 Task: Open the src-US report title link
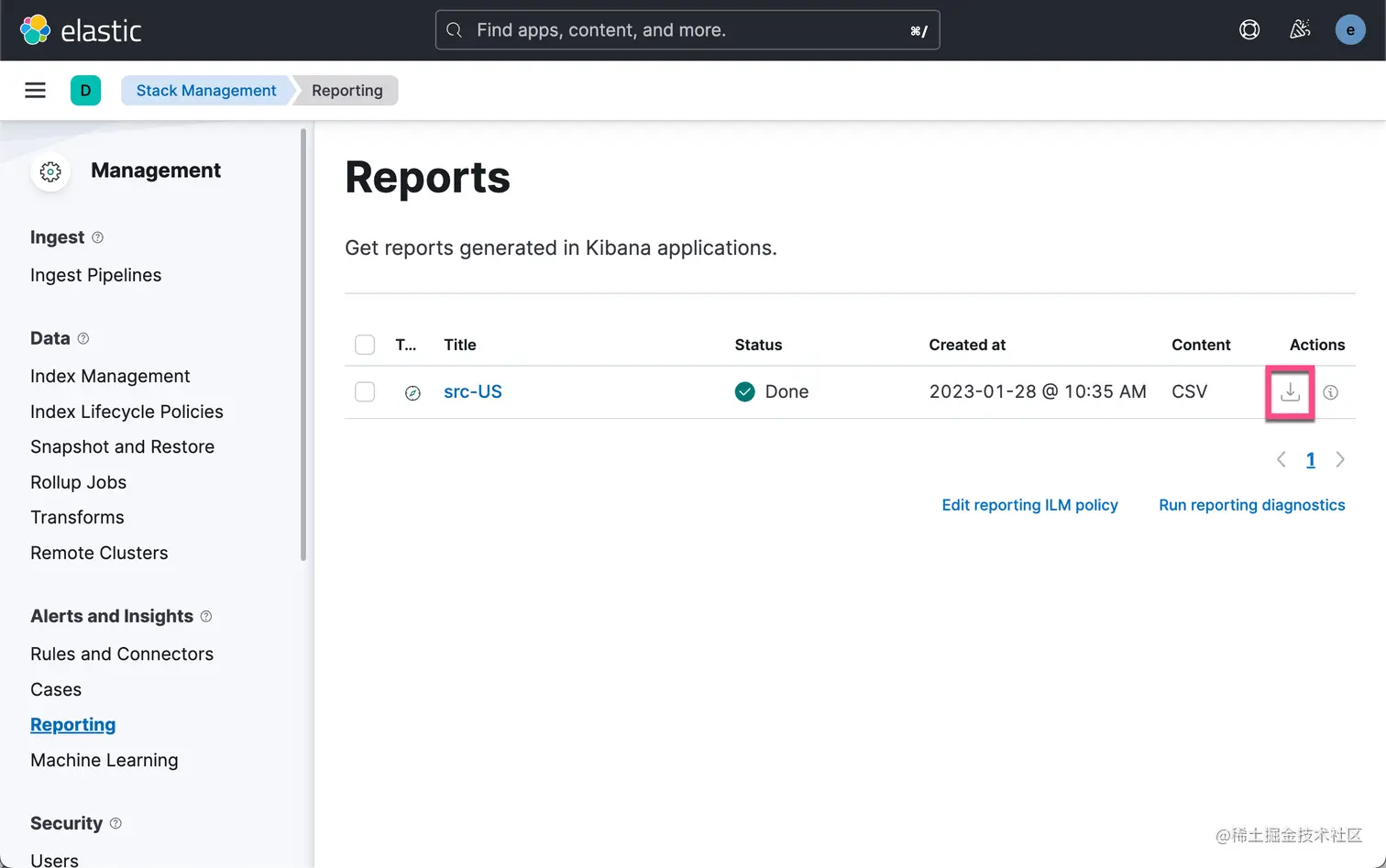coord(473,391)
